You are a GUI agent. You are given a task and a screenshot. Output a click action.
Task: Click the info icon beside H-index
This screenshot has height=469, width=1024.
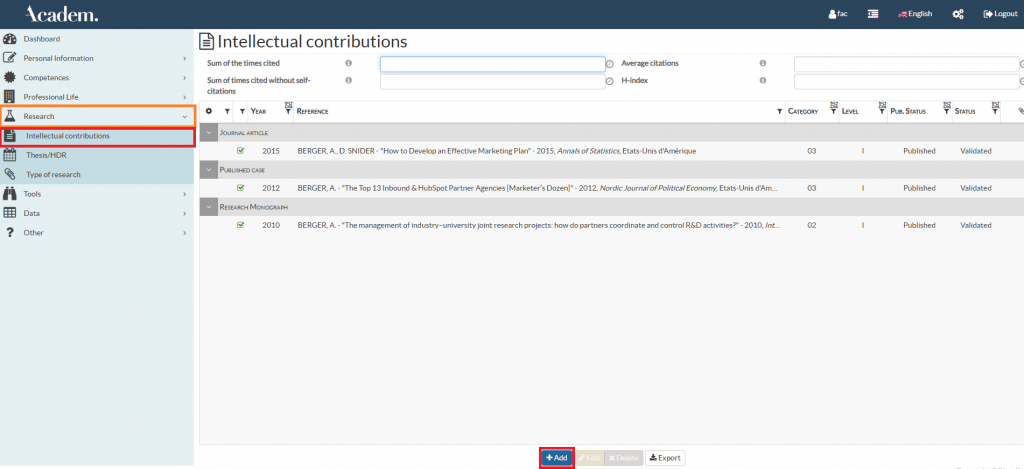[x=762, y=80]
